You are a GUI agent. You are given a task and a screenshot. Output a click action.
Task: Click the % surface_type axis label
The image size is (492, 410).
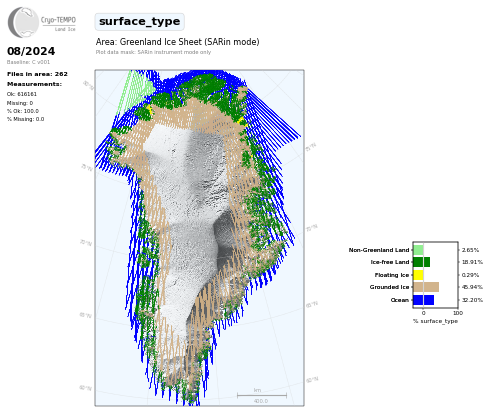[435, 321]
